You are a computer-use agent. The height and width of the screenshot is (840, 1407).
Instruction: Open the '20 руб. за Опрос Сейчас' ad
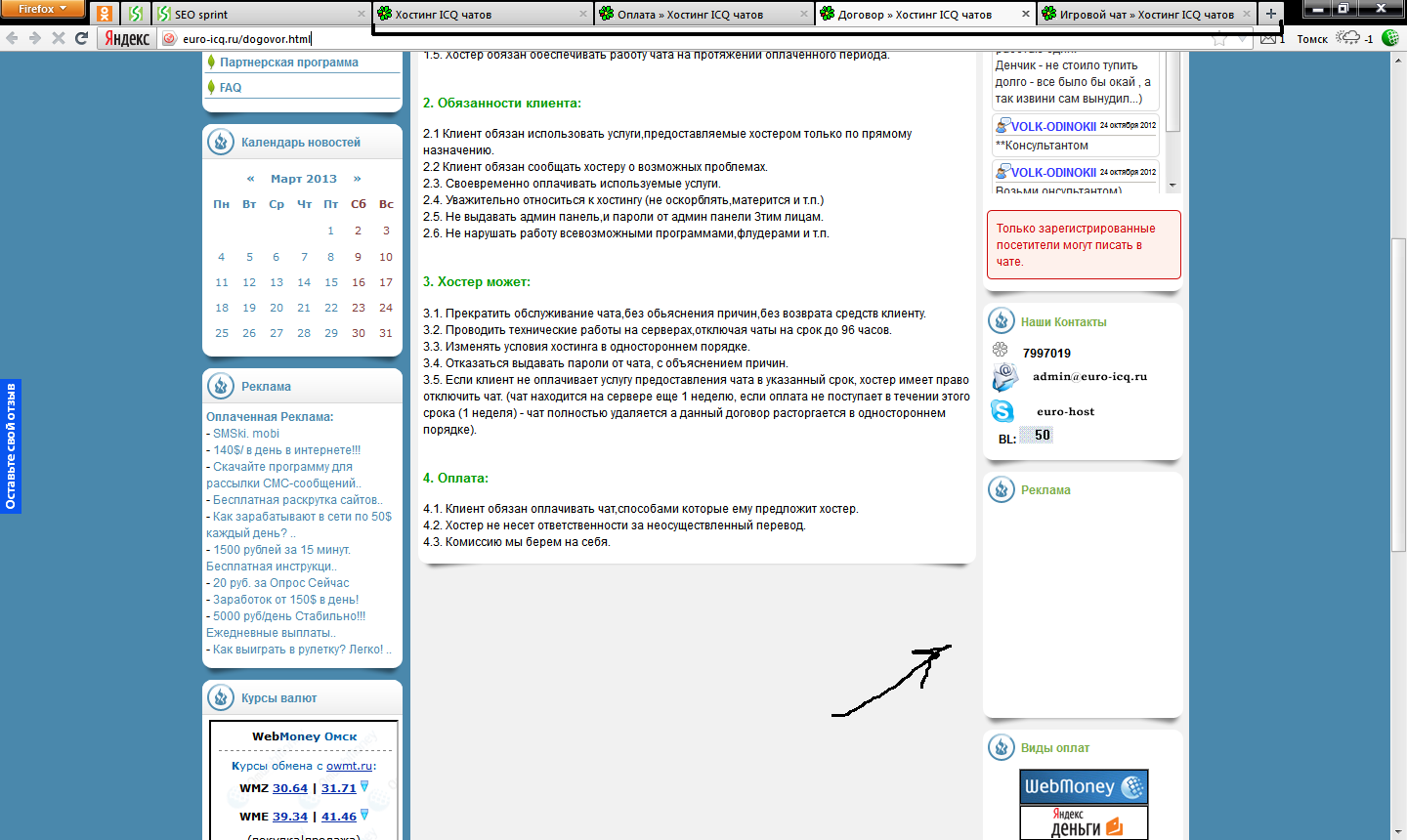coord(281,582)
